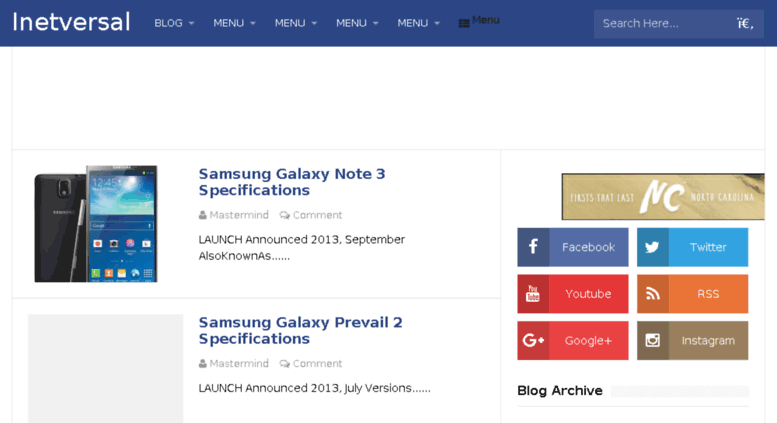Click the RSS feed icon
The width and height of the screenshot is (777, 423).
pos(653,294)
